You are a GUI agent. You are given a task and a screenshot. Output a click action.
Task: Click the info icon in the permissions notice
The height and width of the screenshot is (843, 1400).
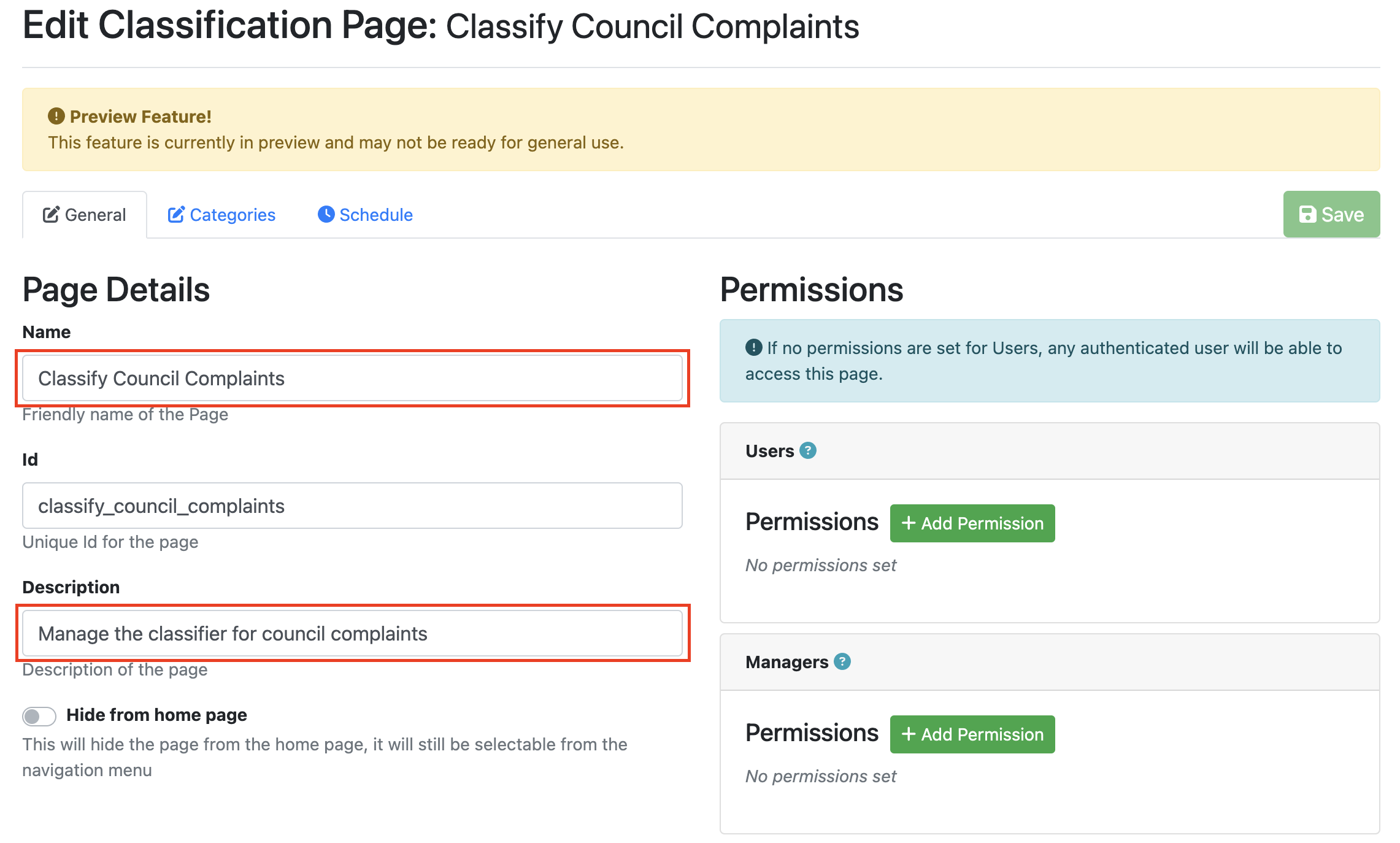pyautogui.click(x=753, y=348)
